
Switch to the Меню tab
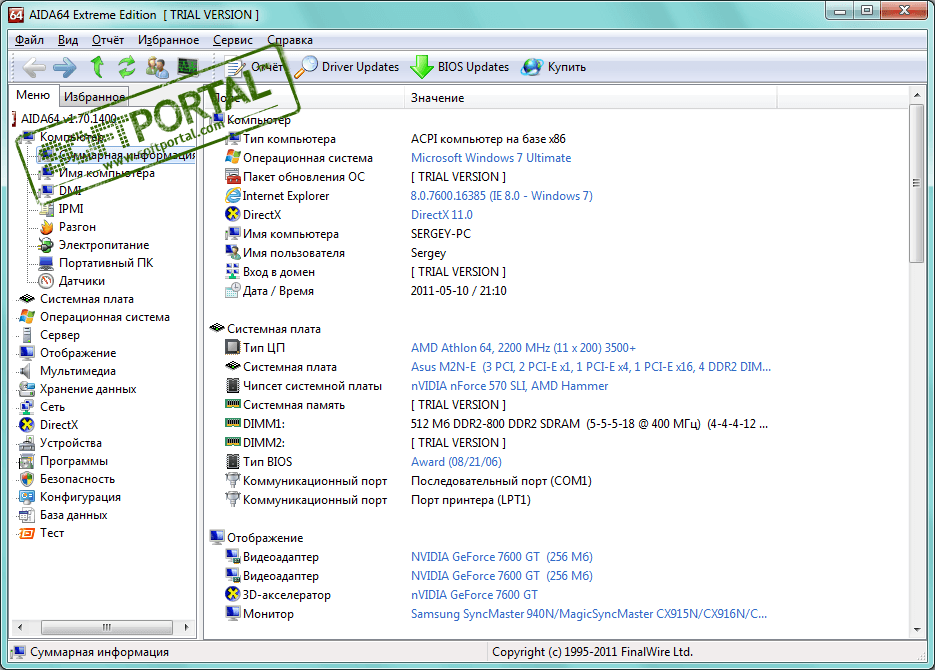(33, 95)
